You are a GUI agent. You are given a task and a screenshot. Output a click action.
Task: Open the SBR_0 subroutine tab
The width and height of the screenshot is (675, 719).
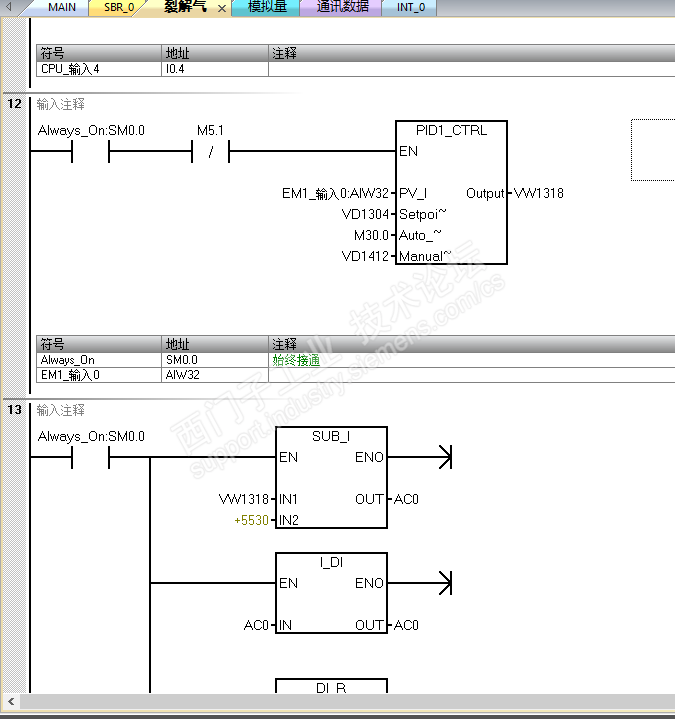pyautogui.click(x=118, y=7)
